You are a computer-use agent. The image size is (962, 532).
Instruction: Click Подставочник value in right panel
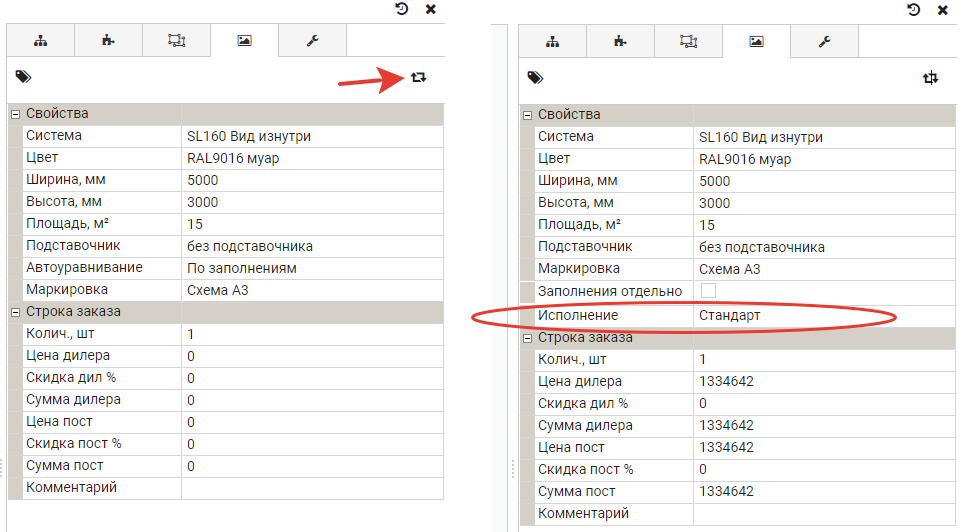coord(825,247)
